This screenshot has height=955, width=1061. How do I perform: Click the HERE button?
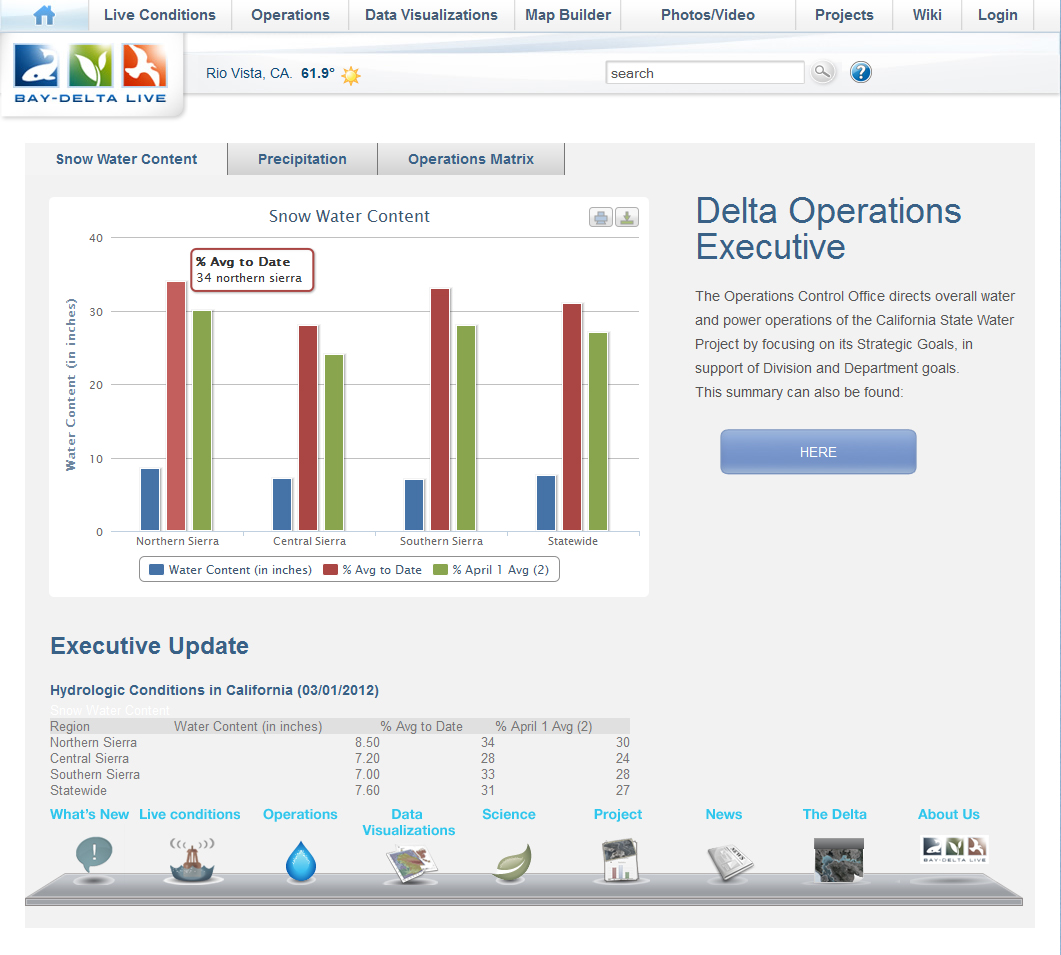click(818, 451)
